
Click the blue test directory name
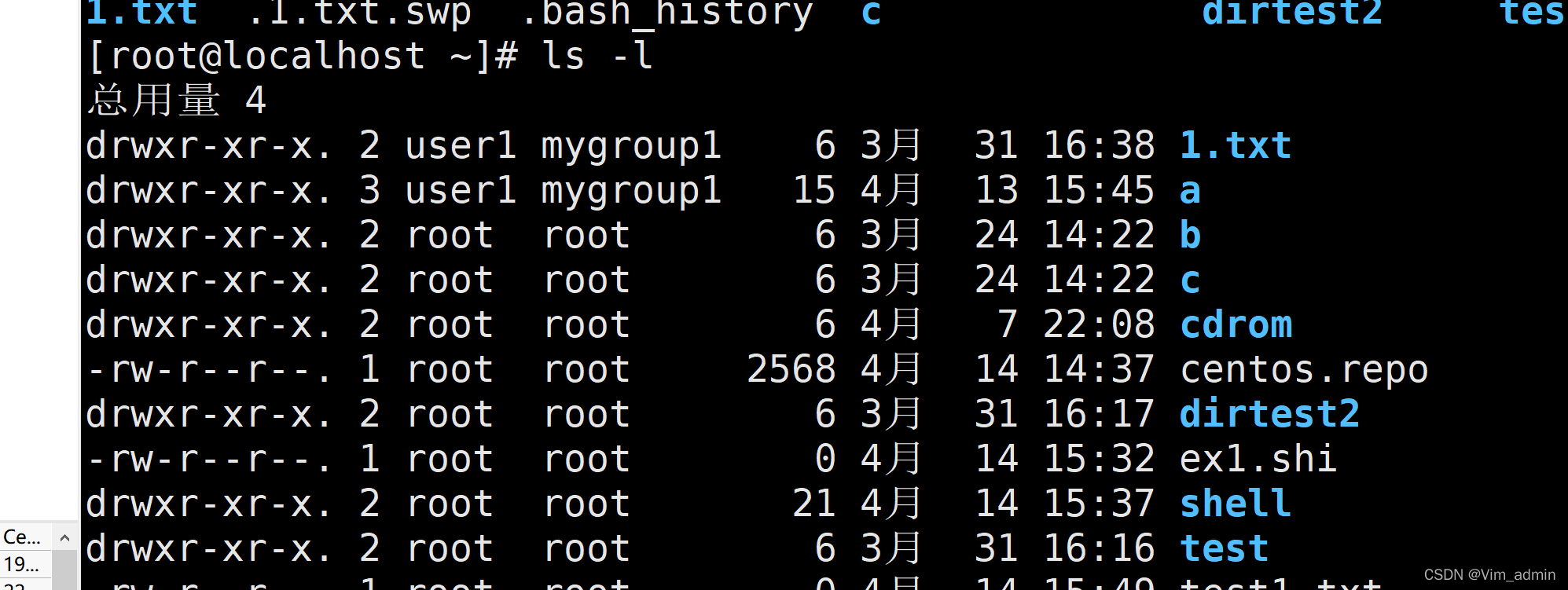pyautogui.click(x=1224, y=549)
